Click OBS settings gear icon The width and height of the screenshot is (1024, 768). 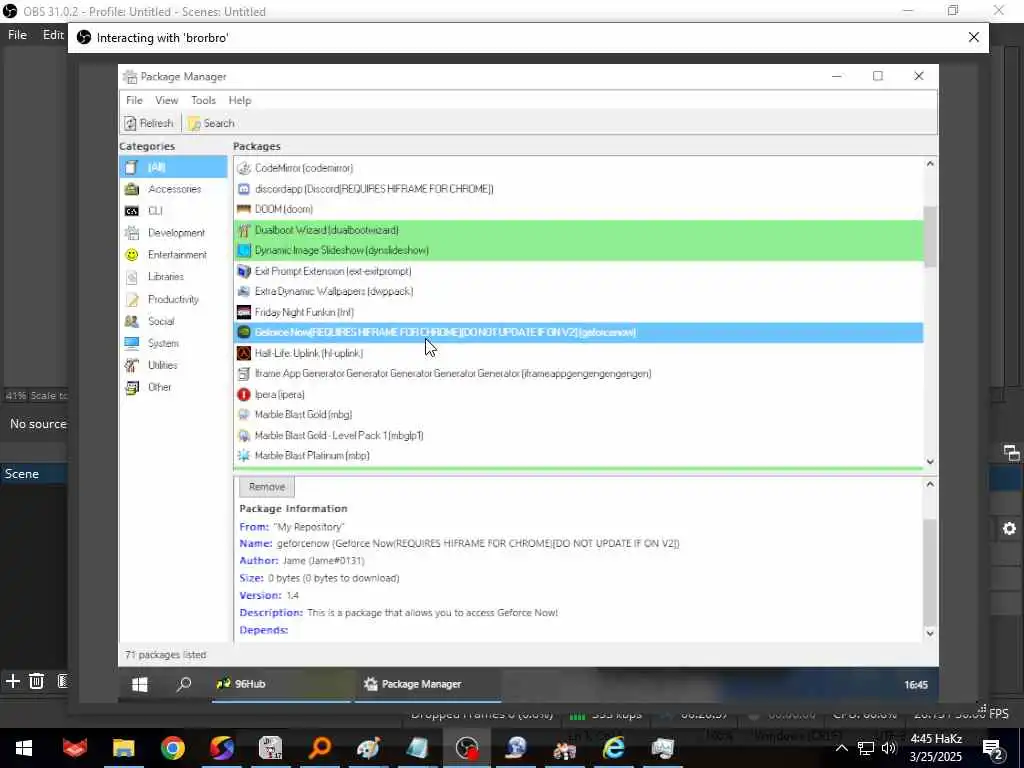1010,529
